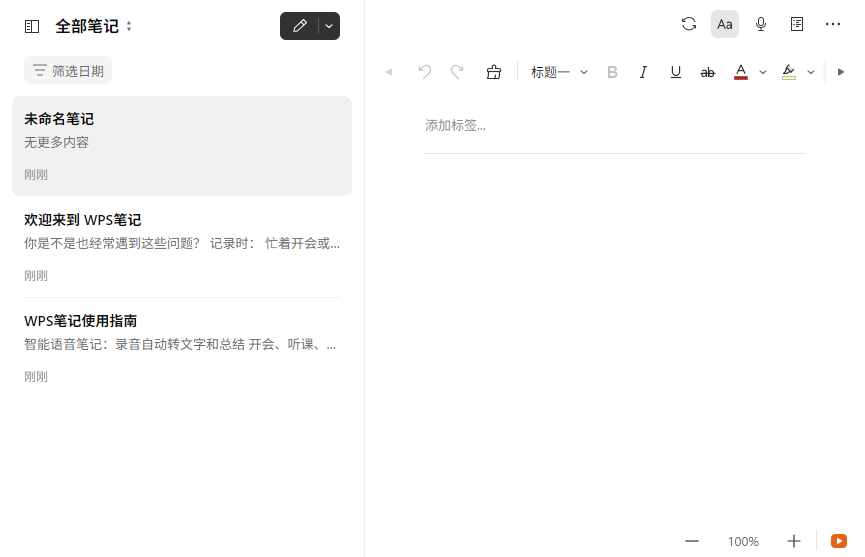Apply yellow highlight color
This screenshot has width=865, height=557.
pyautogui.click(x=789, y=72)
